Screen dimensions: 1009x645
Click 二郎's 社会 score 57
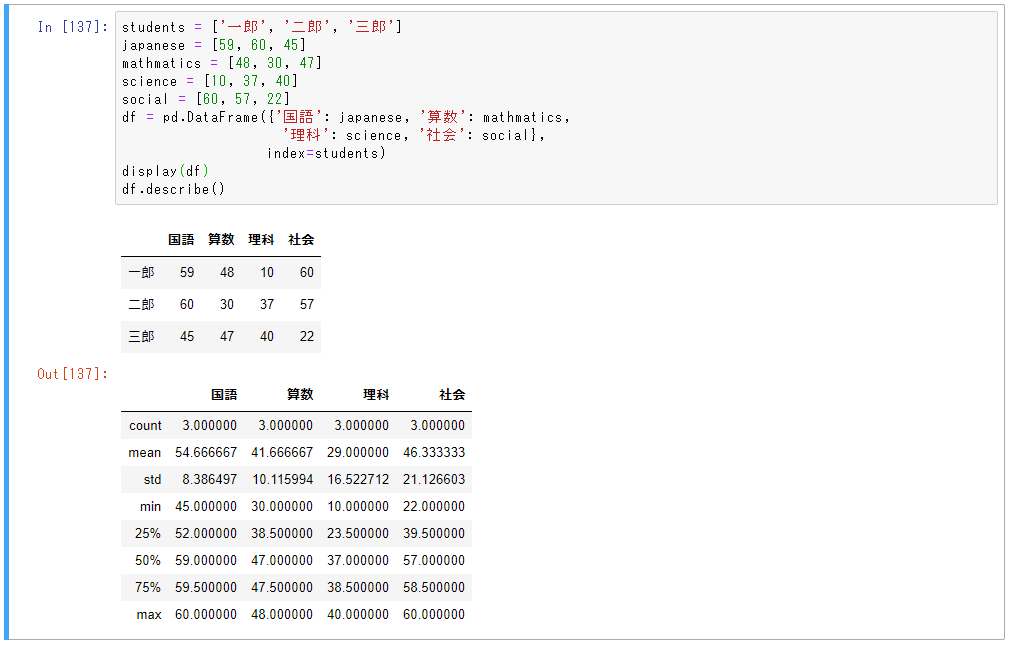point(307,304)
